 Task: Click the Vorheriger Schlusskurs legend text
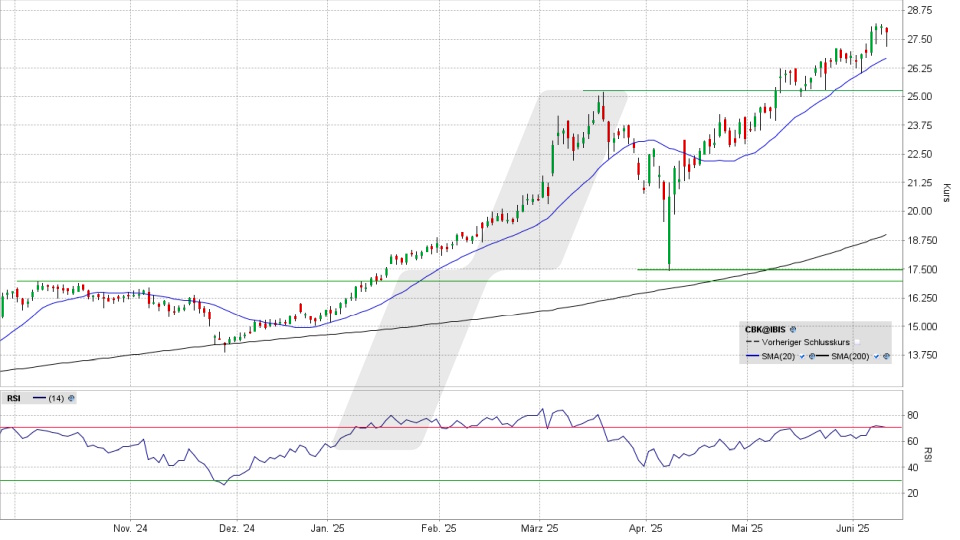[806, 342]
